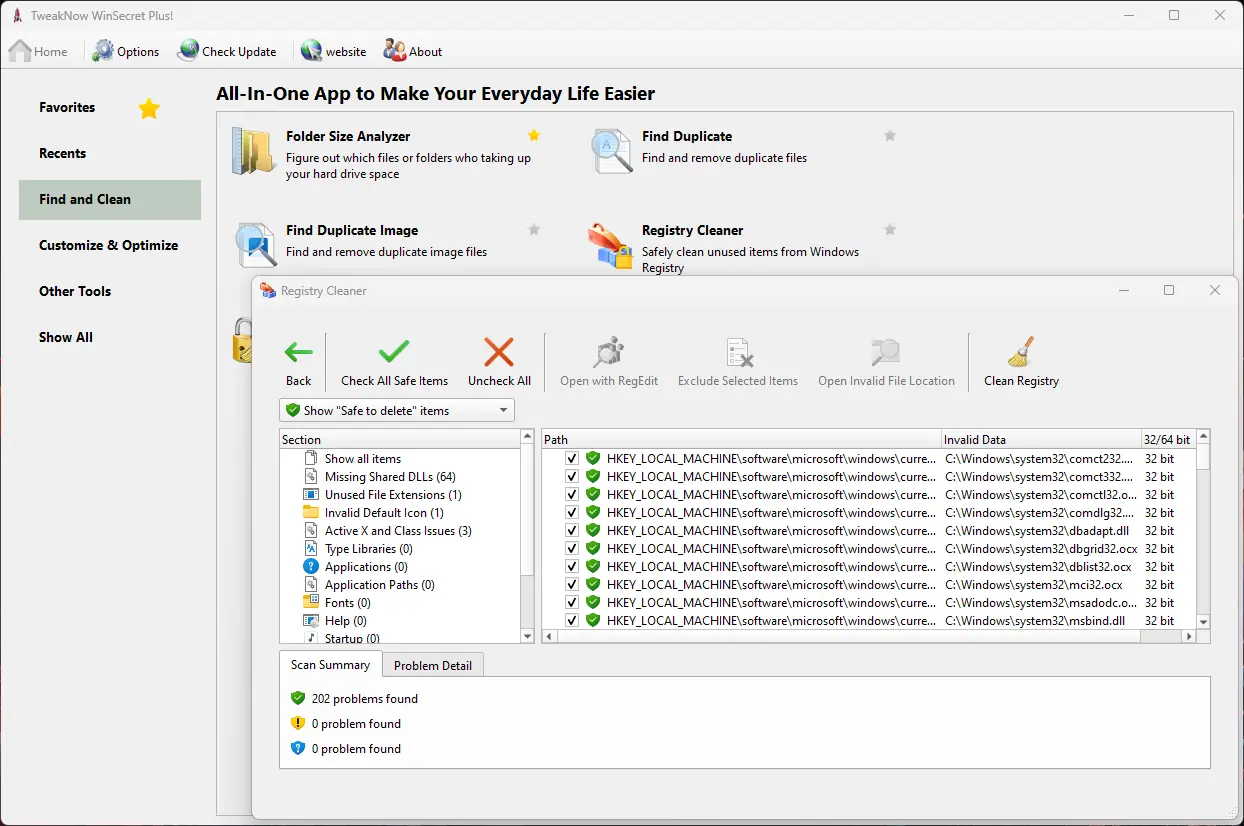This screenshot has height=826, width=1244.
Task: Select Application Paths (0) section
Action: tap(380, 585)
